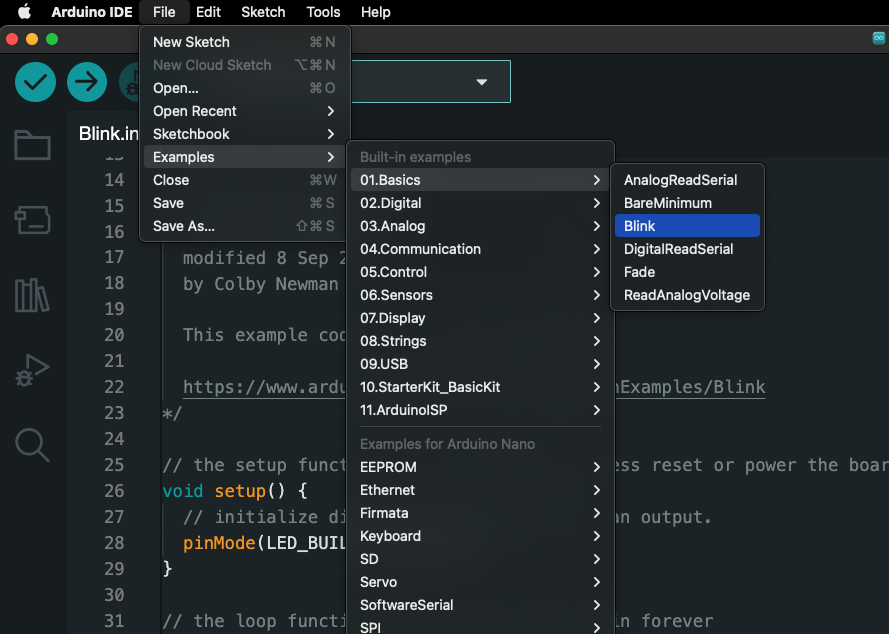This screenshot has width=889, height=634.
Task: Open the Library Manager sidebar icon
Action: click(32, 295)
